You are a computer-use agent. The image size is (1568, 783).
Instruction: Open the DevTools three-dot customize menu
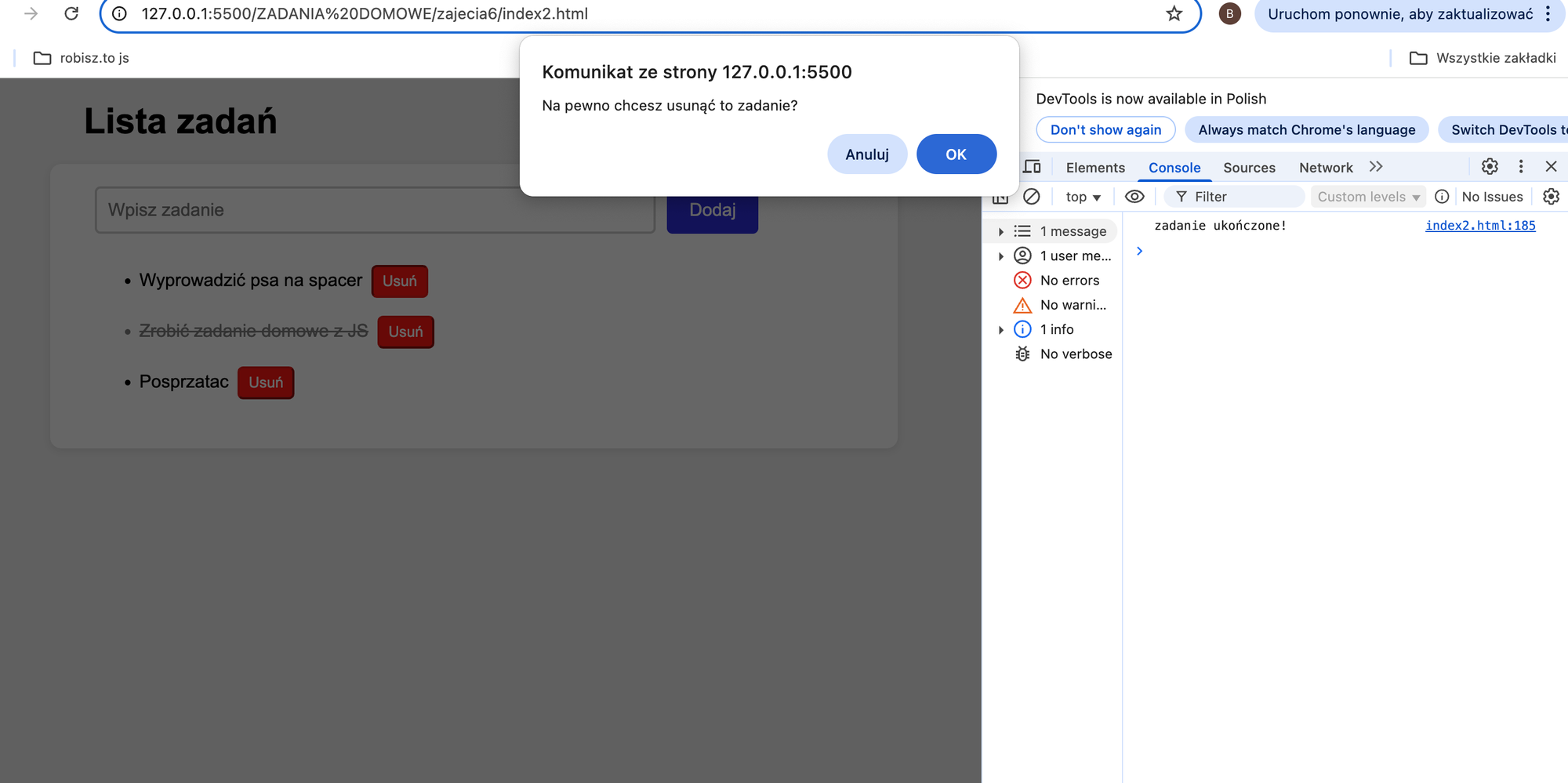[x=1521, y=166]
